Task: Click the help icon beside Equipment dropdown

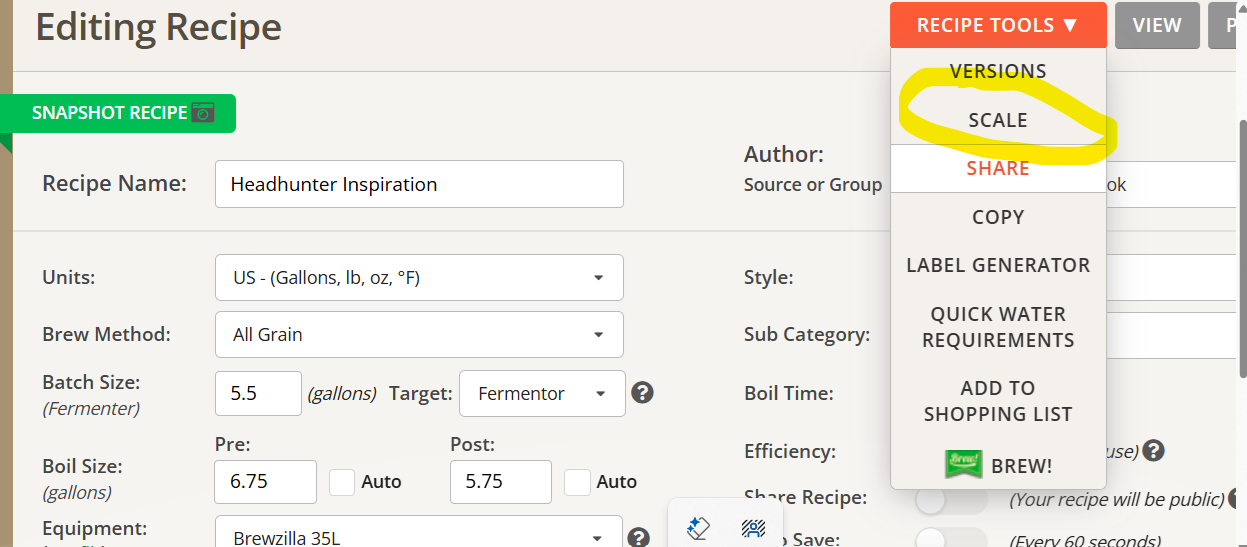Action: 640,538
